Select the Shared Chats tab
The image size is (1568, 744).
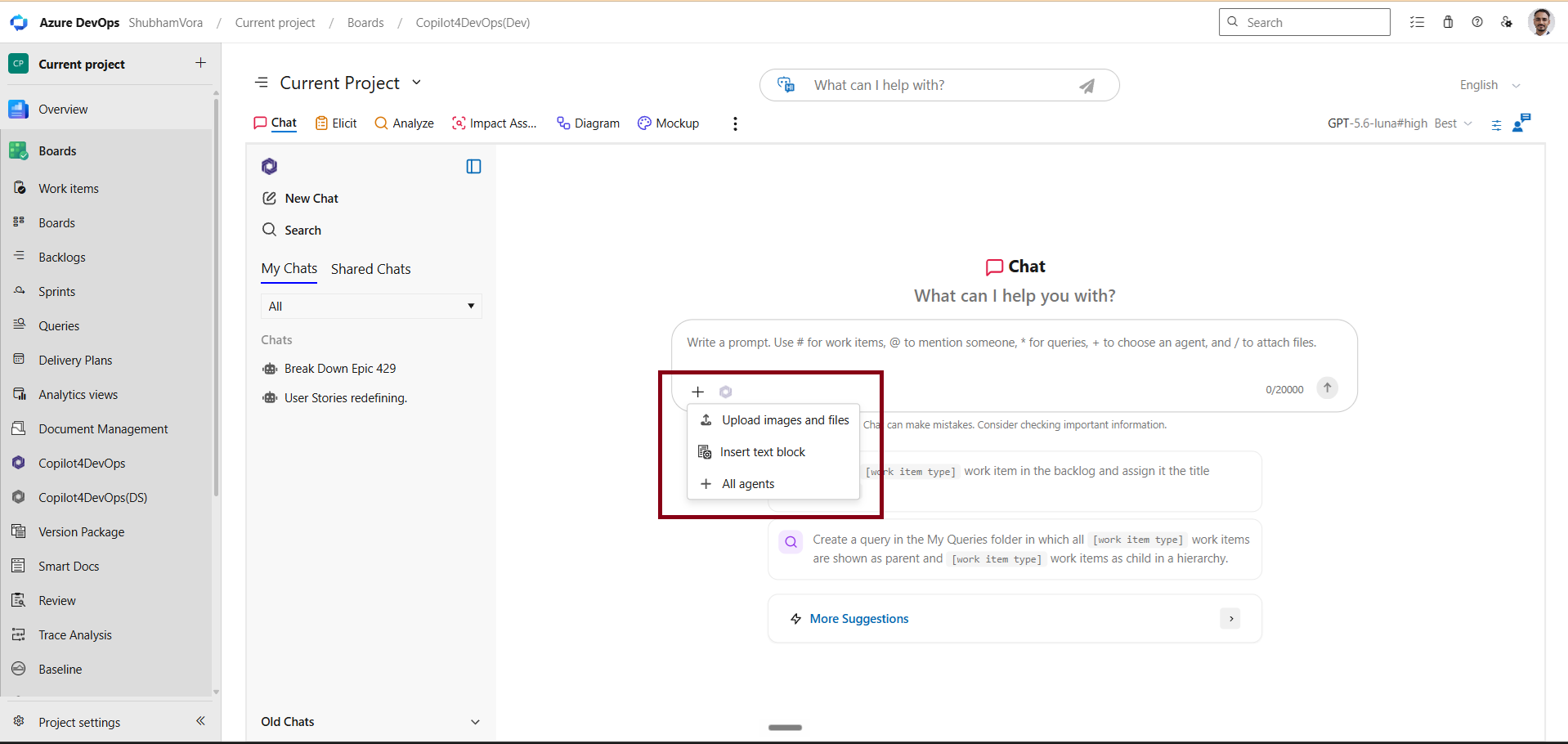pyautogui.click(x=371, y=269)
